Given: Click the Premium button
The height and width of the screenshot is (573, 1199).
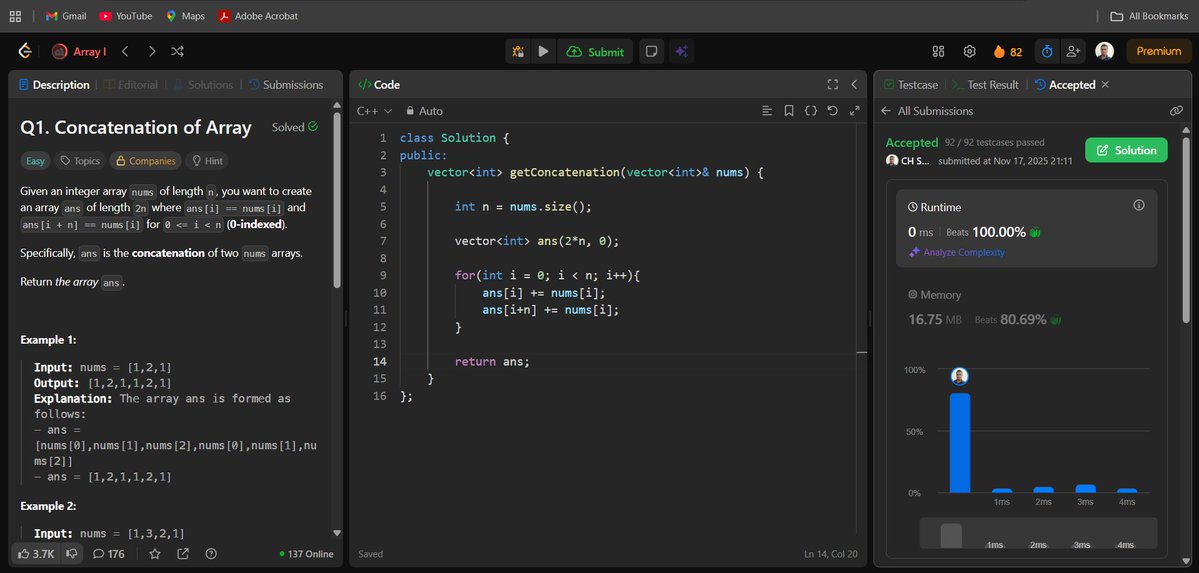Looking at the screenshot, I should pyautogui.click(x=1158, y=51).
